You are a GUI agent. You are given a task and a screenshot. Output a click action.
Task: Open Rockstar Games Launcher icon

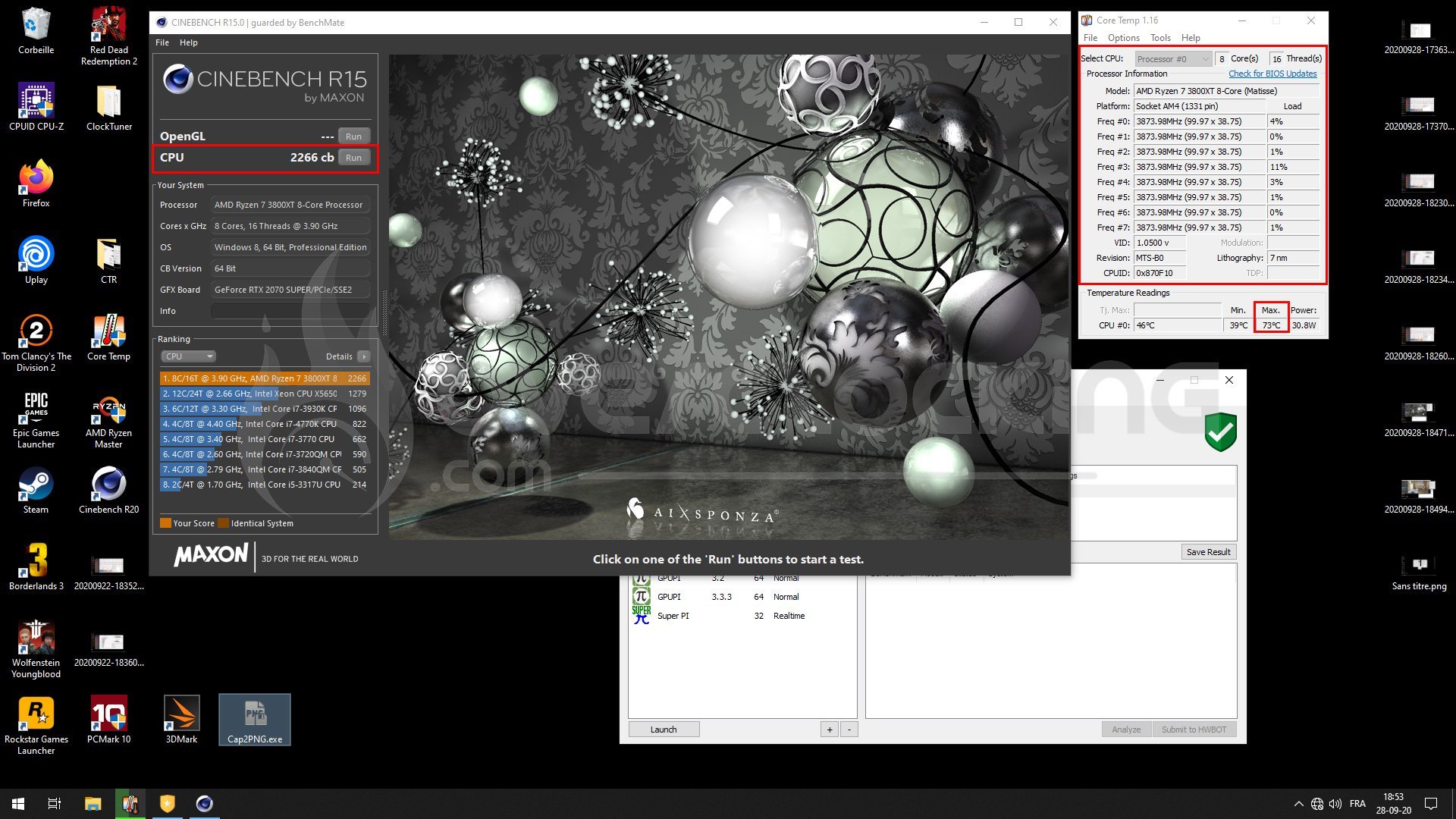click(36, 726)
